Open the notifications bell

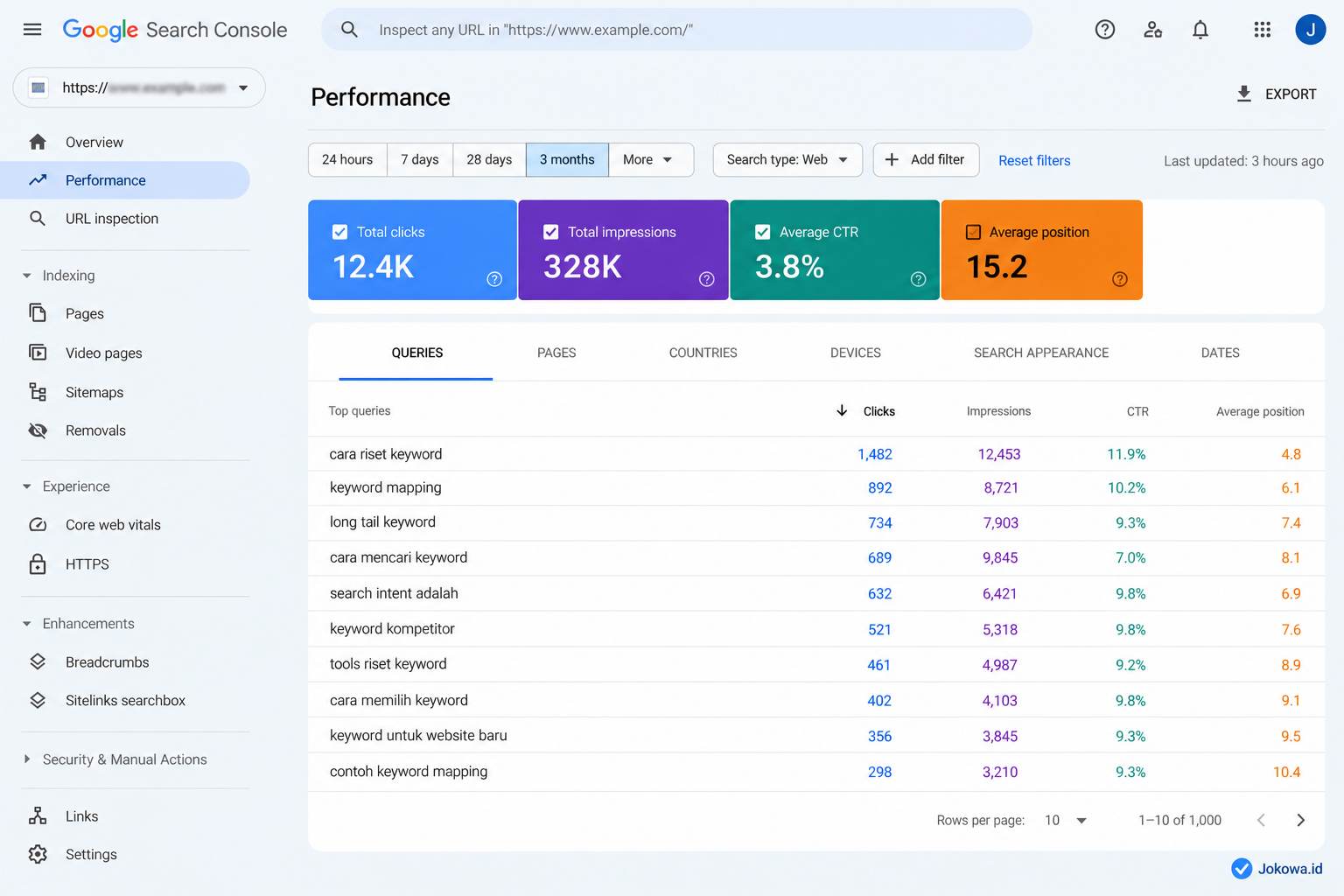[x=1200, y=30]
